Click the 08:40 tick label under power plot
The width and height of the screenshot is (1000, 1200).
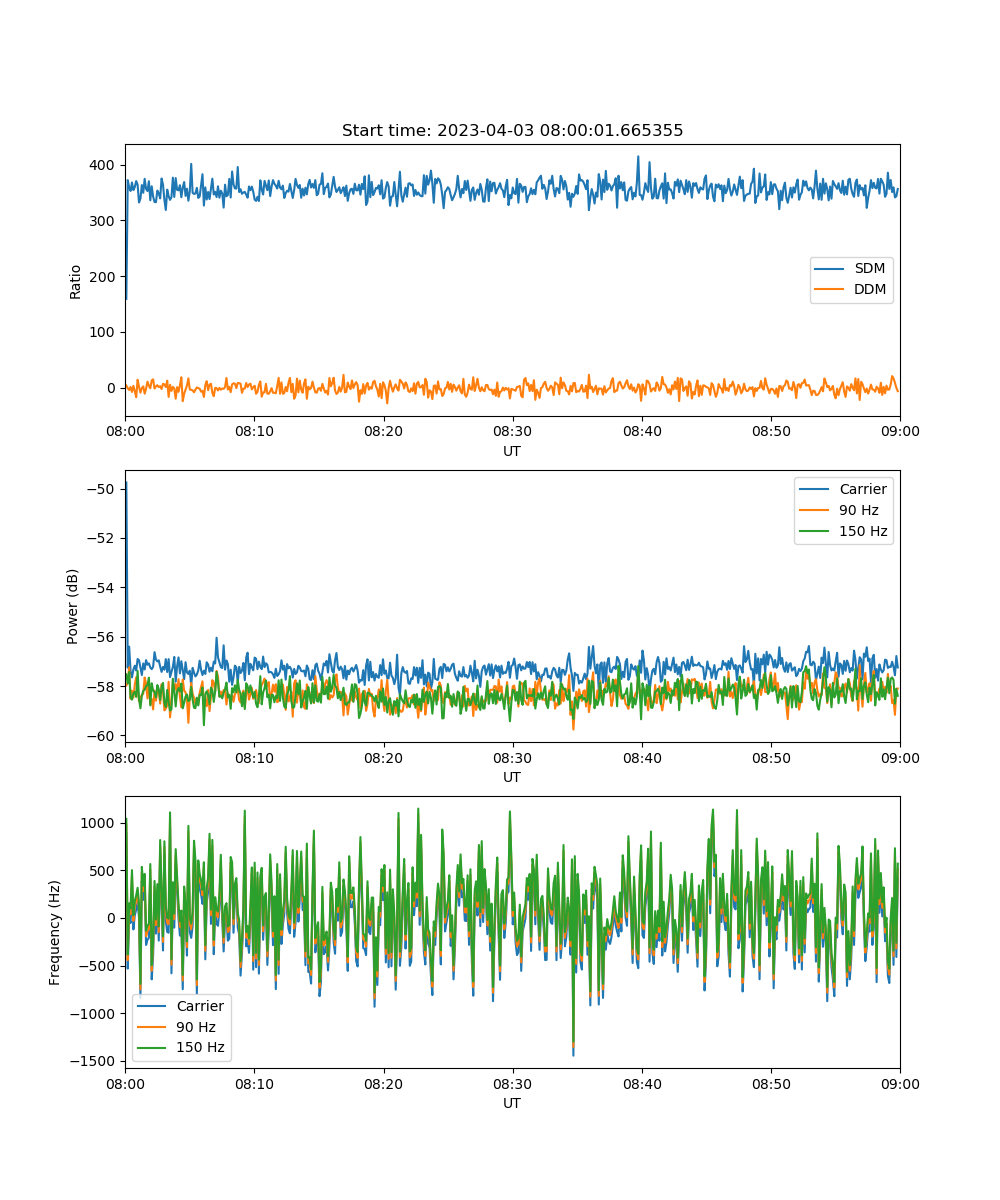pyautogui.click(x=642, y=757)
